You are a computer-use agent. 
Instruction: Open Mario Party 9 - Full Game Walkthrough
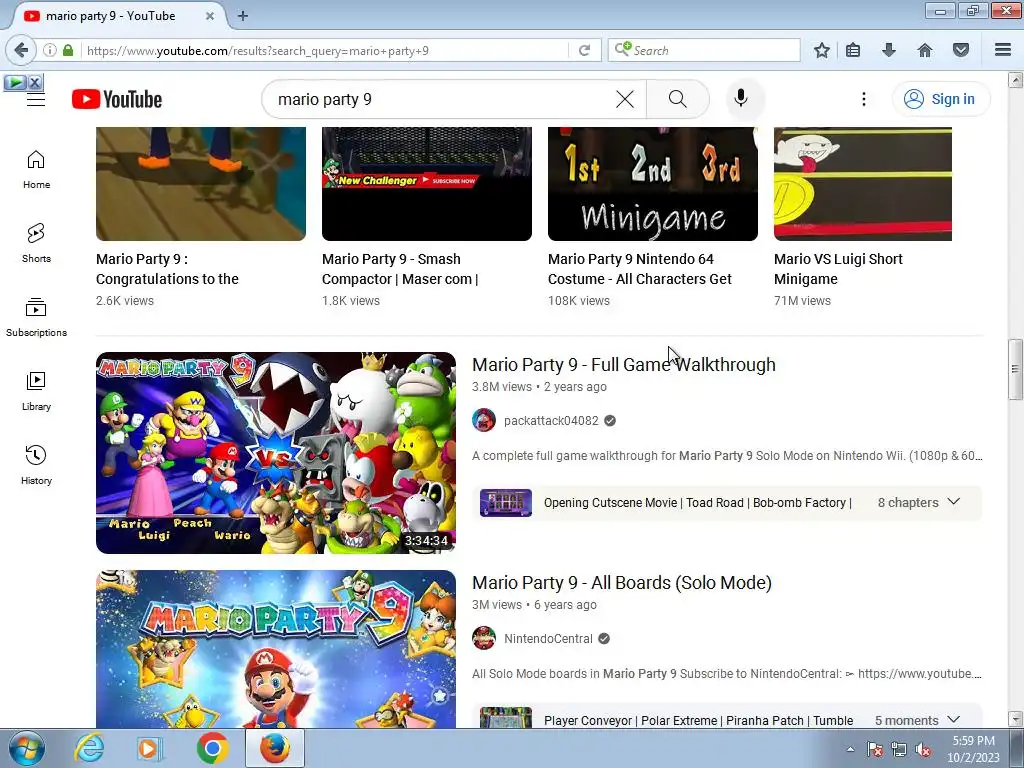coord(624,364)
